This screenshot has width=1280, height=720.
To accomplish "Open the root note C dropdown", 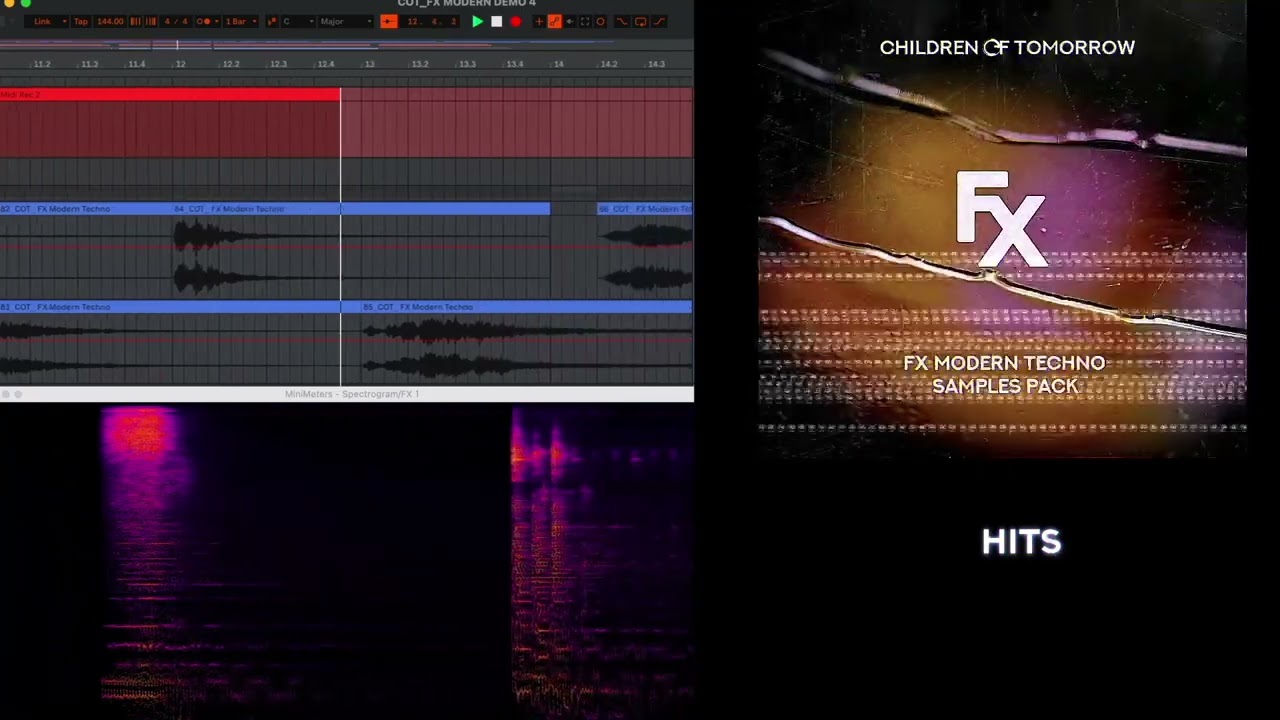I will [297, 21].
